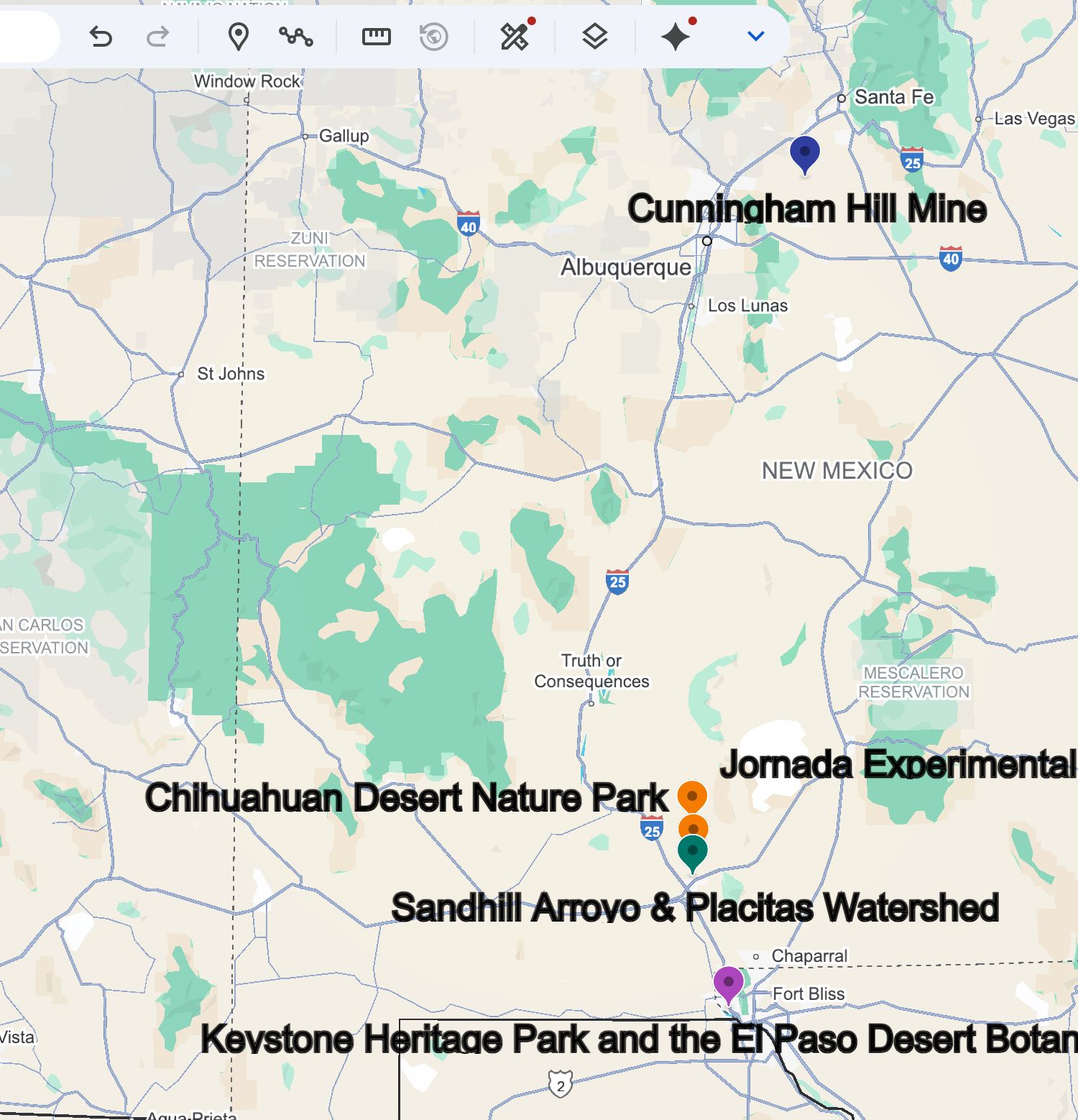Open the pencil-and-ruler design tools icon
Viewport: 1078px width, 1120px height.
click(x=515, y=36)
